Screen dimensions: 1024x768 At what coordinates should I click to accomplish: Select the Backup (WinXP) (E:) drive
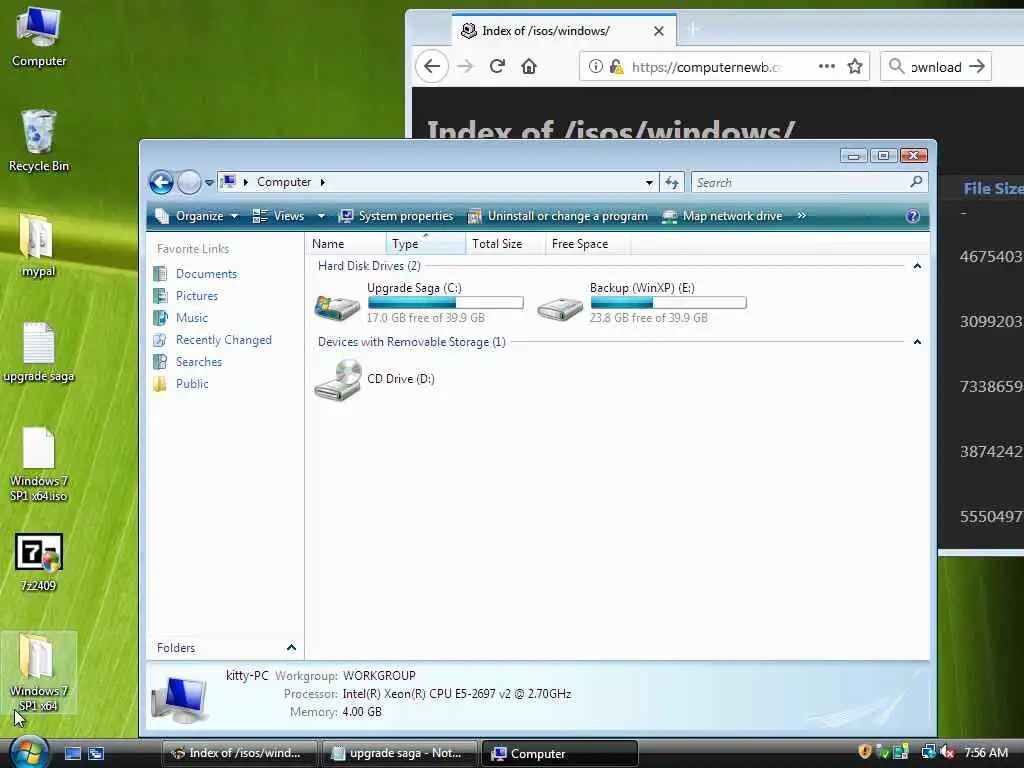tap(641, 303)
